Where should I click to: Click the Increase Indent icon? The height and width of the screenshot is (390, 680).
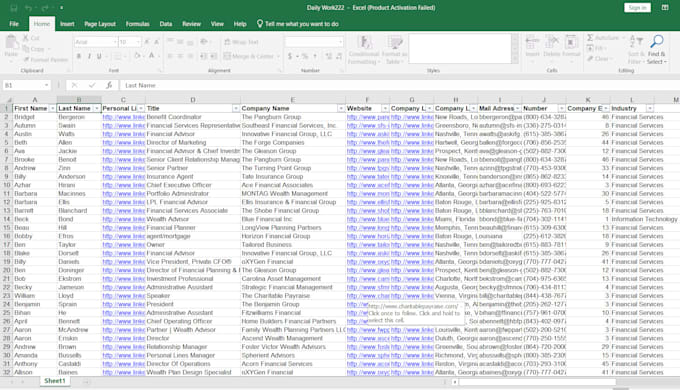[x=213, y=56]
